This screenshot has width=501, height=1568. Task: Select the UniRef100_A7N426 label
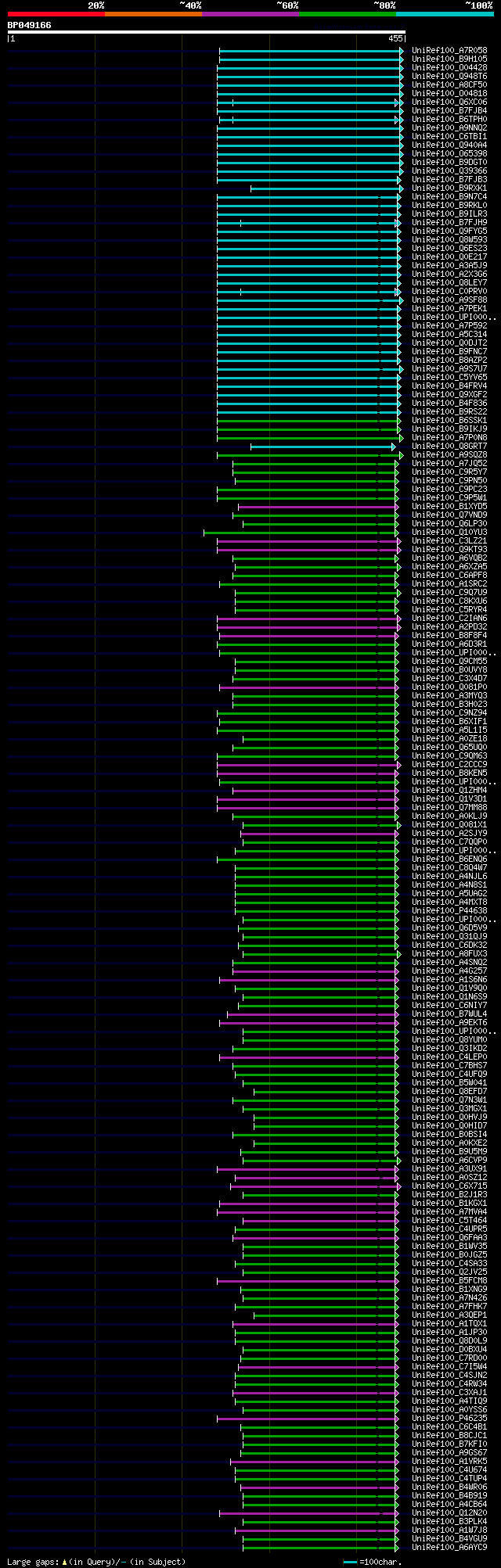click(449, 1298)
